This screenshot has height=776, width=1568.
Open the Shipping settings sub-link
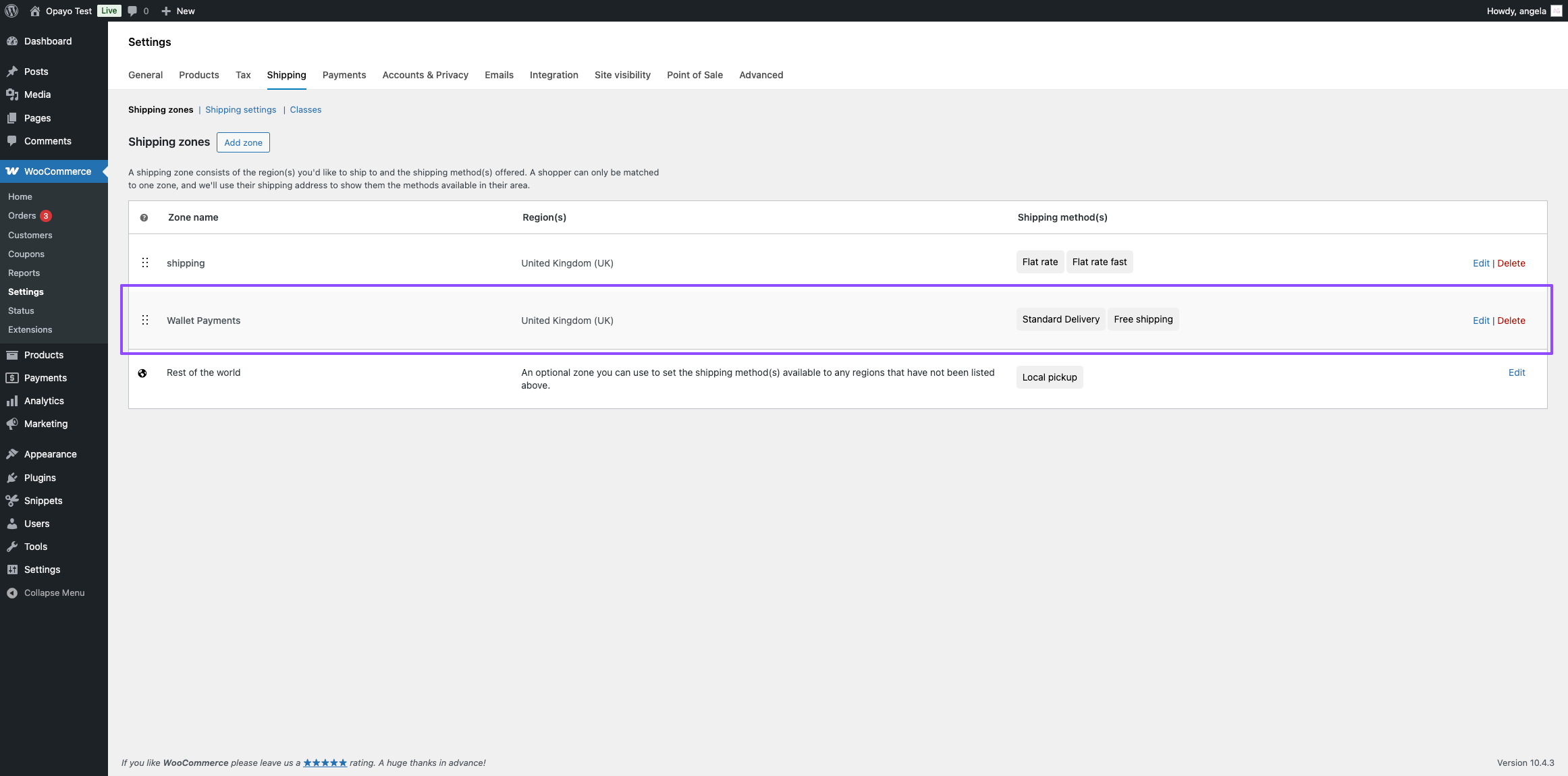tap(240, 109)
